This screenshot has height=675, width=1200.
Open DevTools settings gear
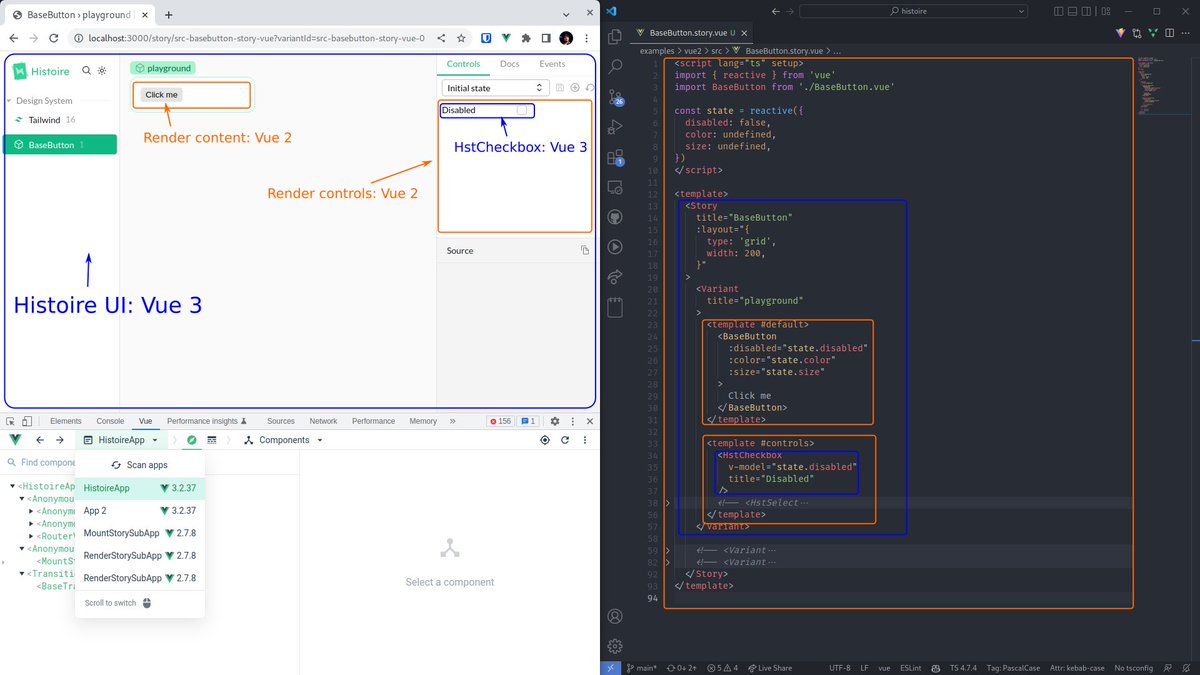click(555, 421)
